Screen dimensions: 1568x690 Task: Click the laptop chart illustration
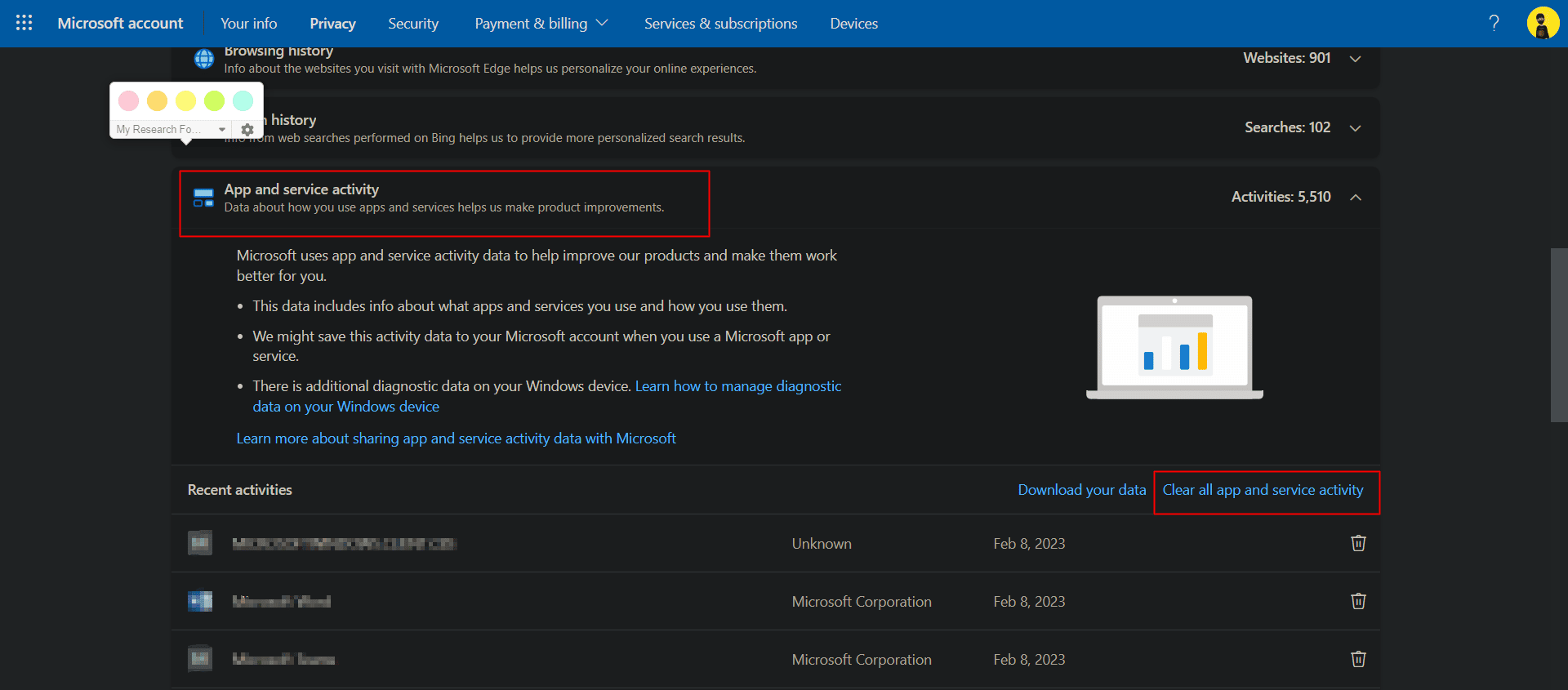coord(1174,348)
